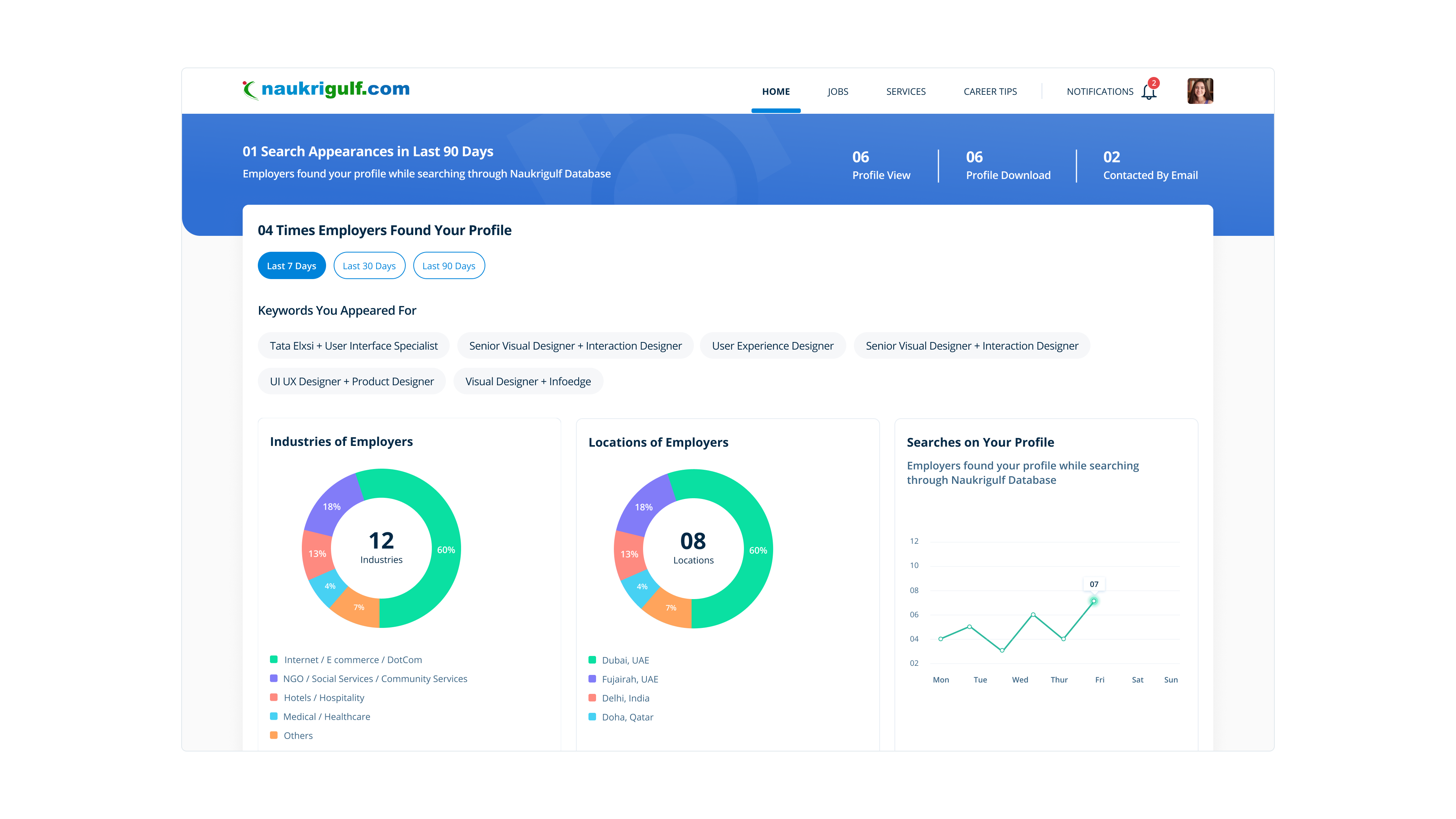Click the naukrigulf.com logo
Image resolution: width=1456 pixels, height=819 pixels.
(x=326, y=89)
